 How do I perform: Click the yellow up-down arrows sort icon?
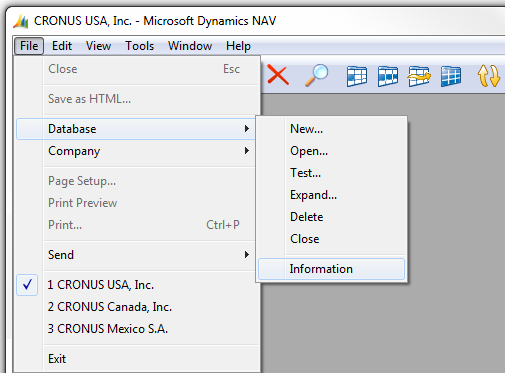coord(489,76)
